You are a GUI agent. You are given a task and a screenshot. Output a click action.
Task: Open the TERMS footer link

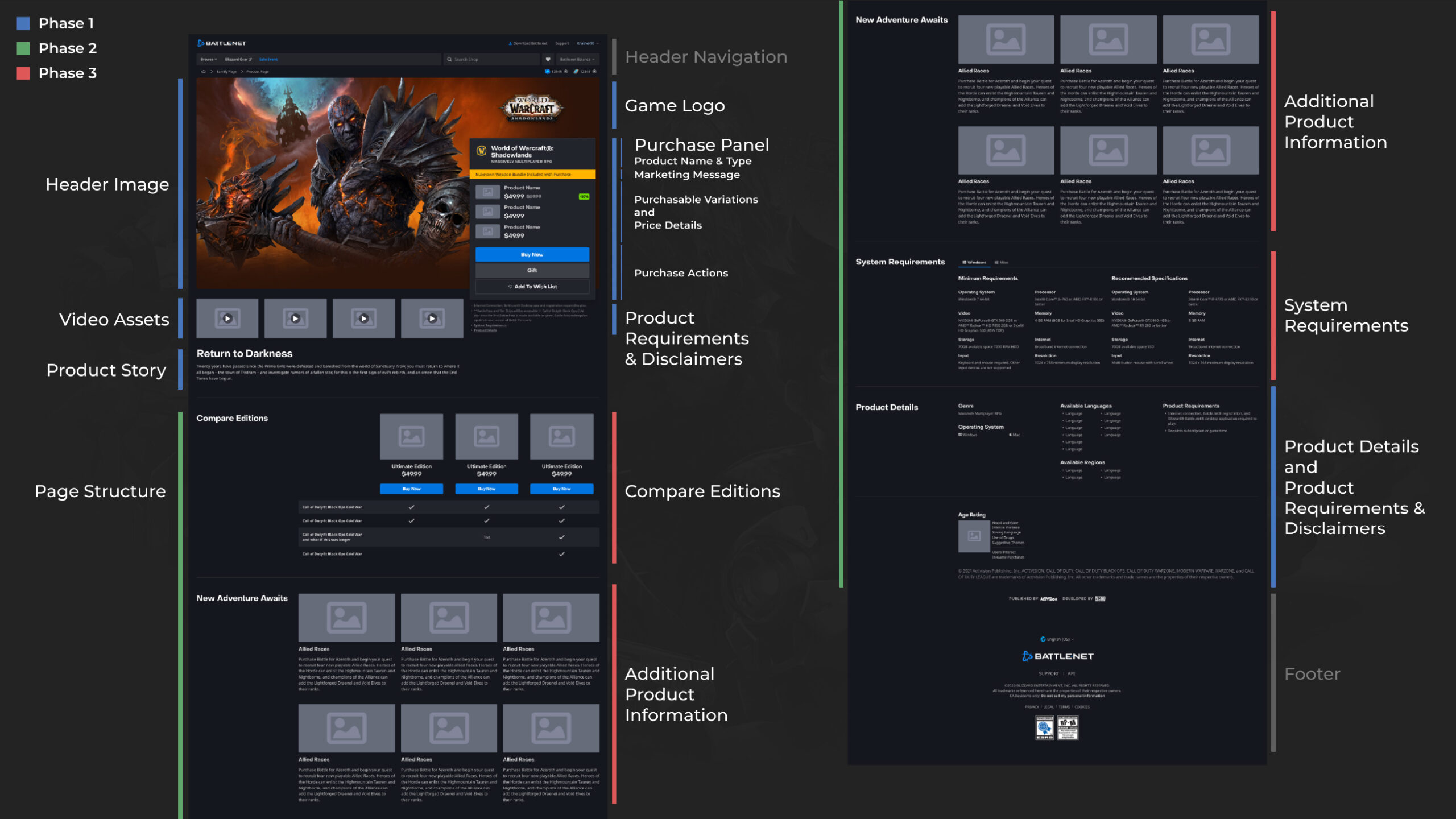[1064, 707]
